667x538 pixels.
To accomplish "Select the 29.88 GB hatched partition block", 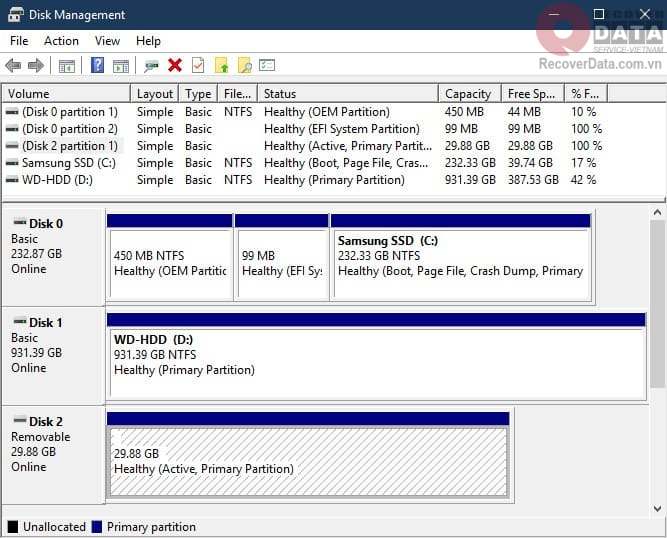I will coord(308,455).
